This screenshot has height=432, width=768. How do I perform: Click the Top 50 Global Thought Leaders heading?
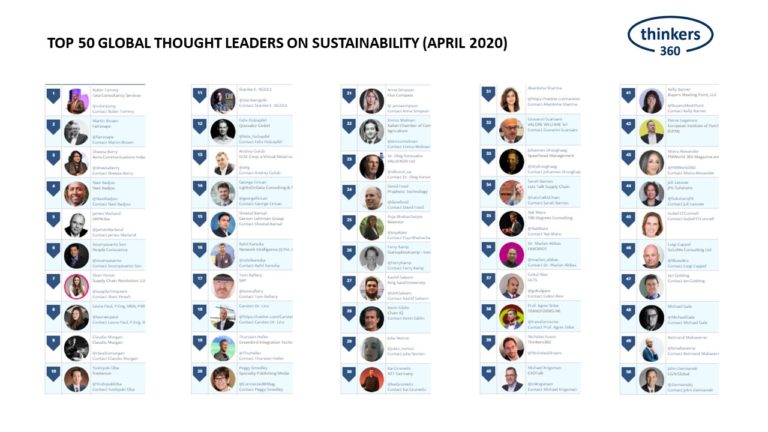tap(277, 44)
